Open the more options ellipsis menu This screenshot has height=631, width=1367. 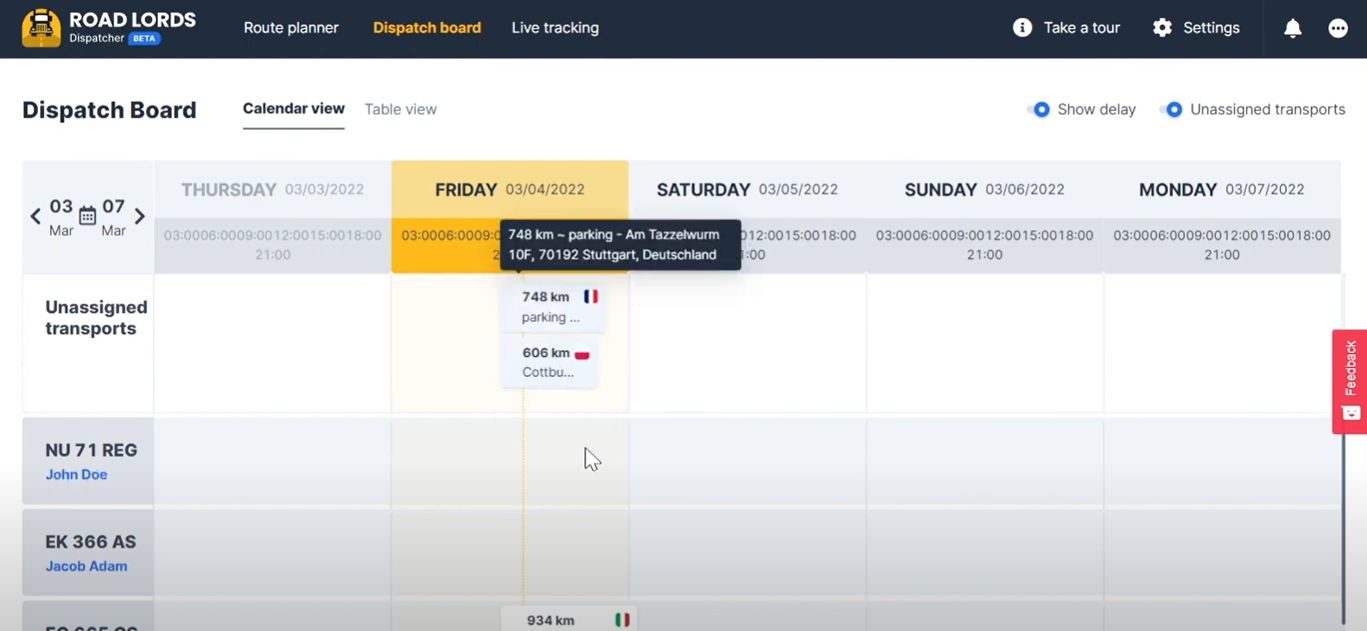[x=1337, y=27]
